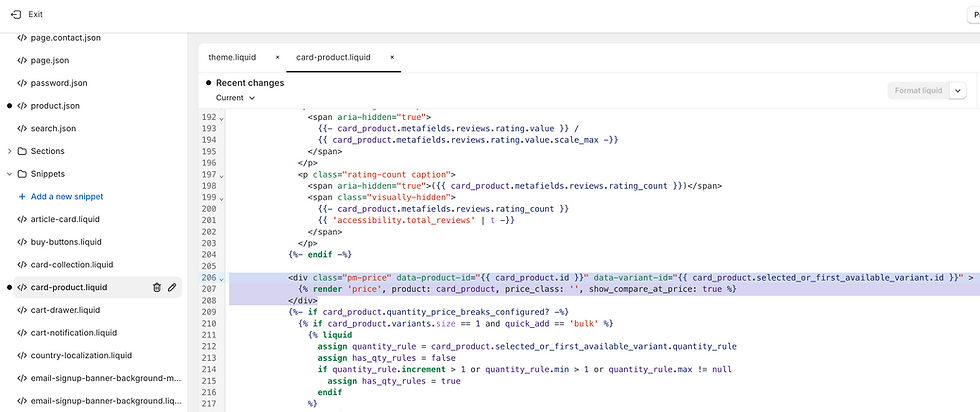This screenshot has height=412, width=980.
Task: Click the endif line at 204
Action: (321, 254)
